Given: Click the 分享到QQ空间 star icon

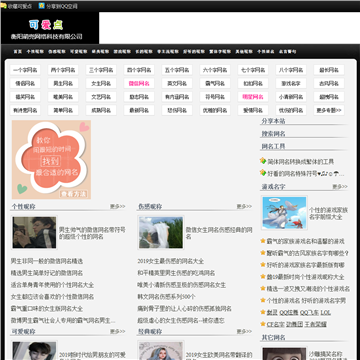Looking at the screenshot, I should [x=42, y=6].
